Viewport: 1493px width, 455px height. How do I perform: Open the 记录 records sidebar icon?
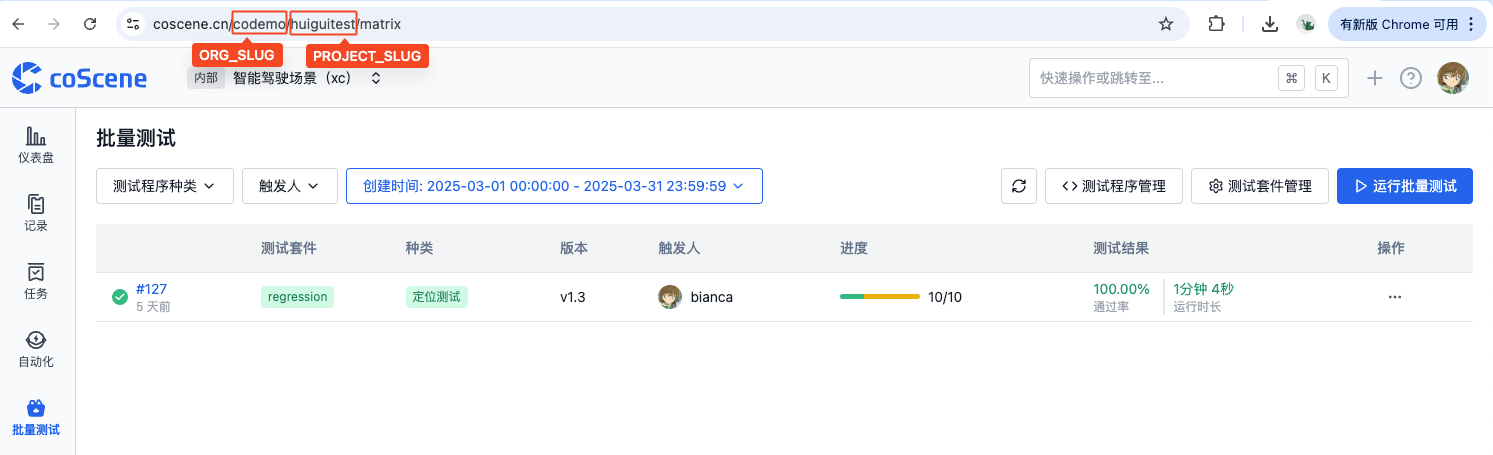36,212
